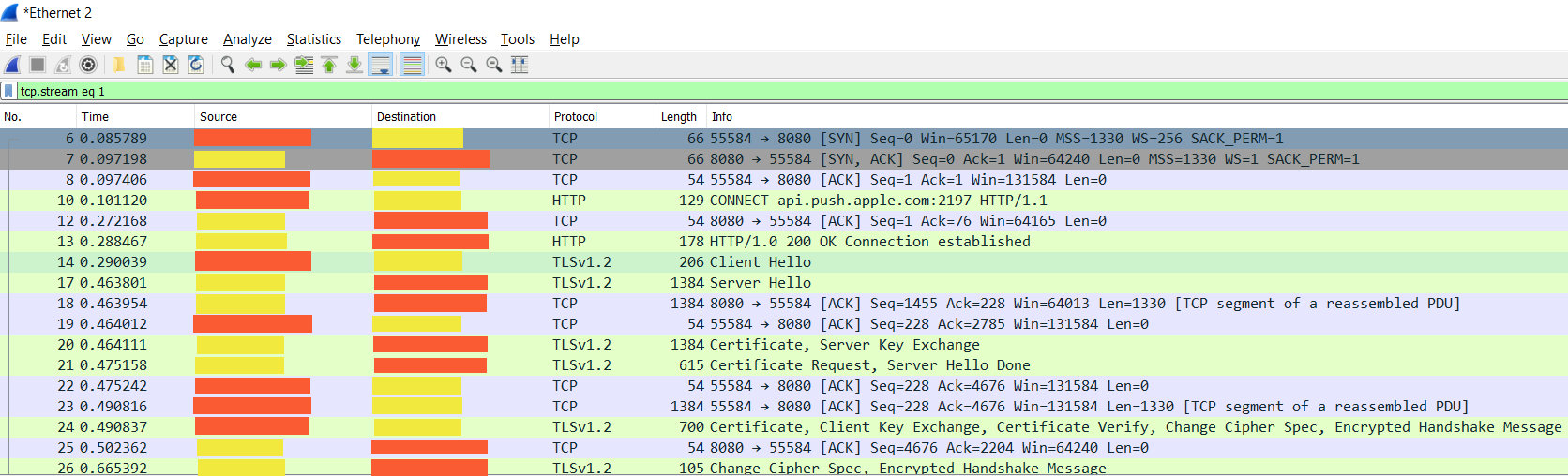1568x476 pixels.
Task: Open the View menu
Action: pos(97,39)
